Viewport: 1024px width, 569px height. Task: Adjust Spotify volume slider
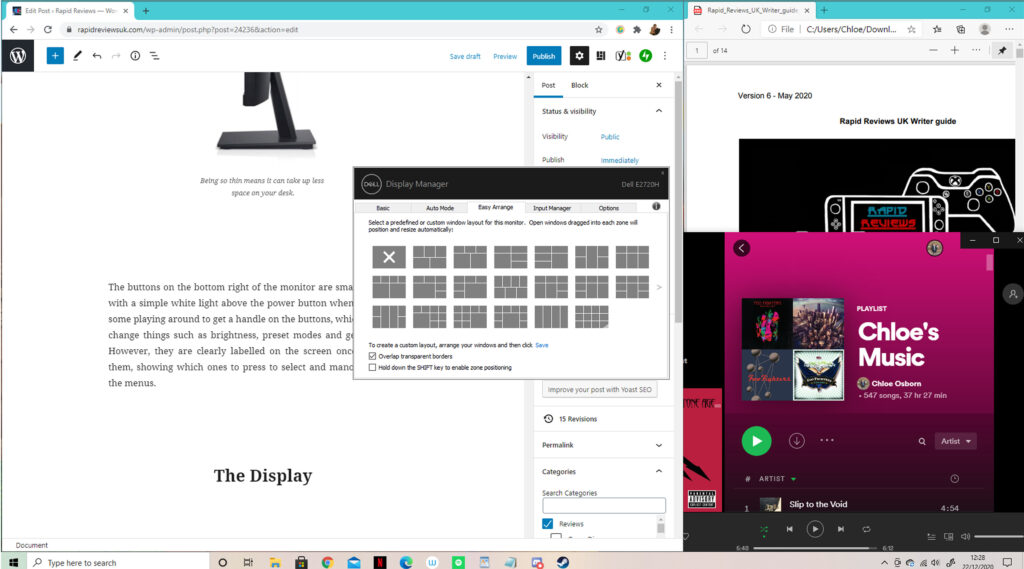[x=998, y=536]
